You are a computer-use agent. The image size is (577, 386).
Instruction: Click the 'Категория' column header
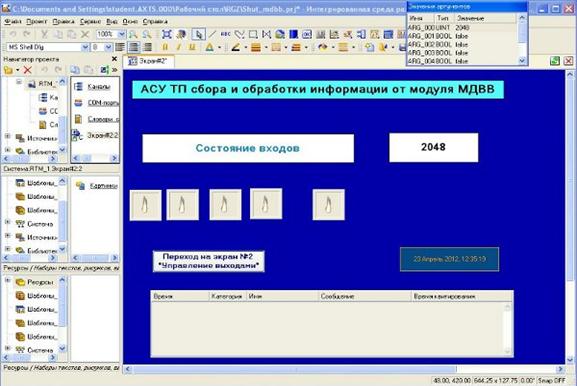[x=227, y=296]
